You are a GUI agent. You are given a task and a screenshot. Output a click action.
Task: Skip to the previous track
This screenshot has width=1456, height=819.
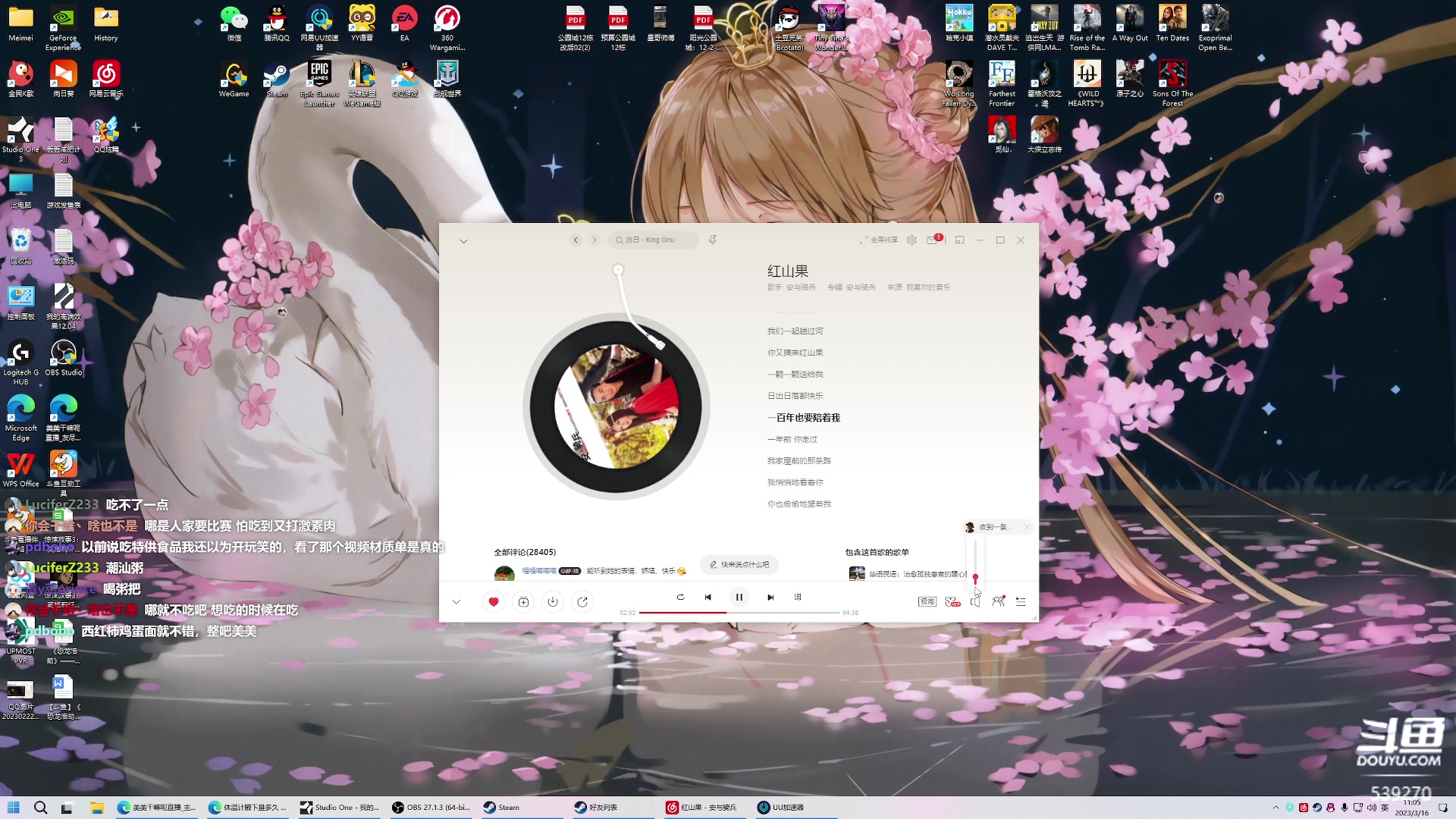point(708,598)
